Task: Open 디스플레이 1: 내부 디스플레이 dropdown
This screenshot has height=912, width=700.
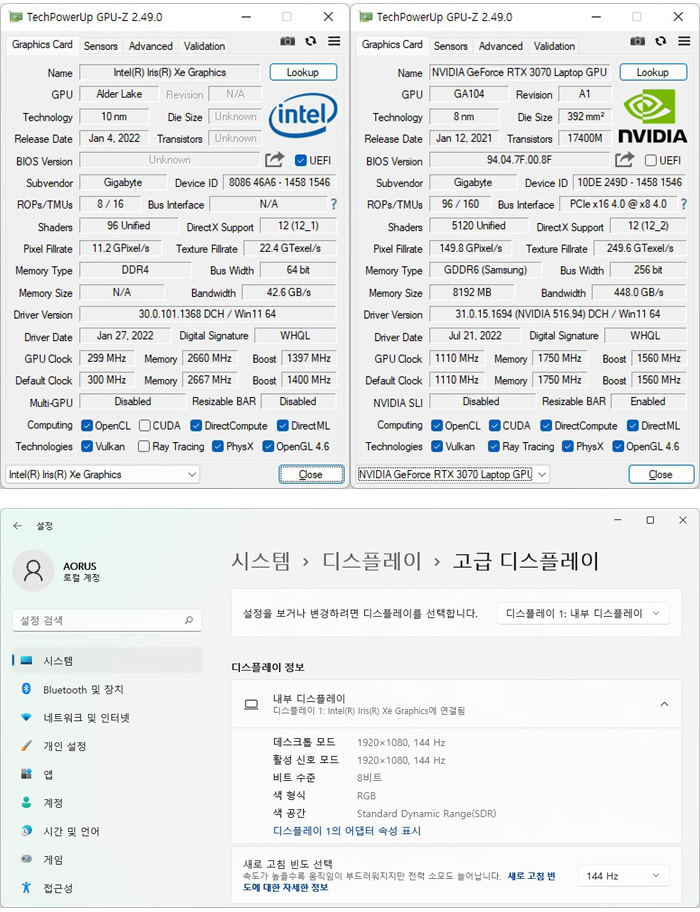Action: point(583,613)
